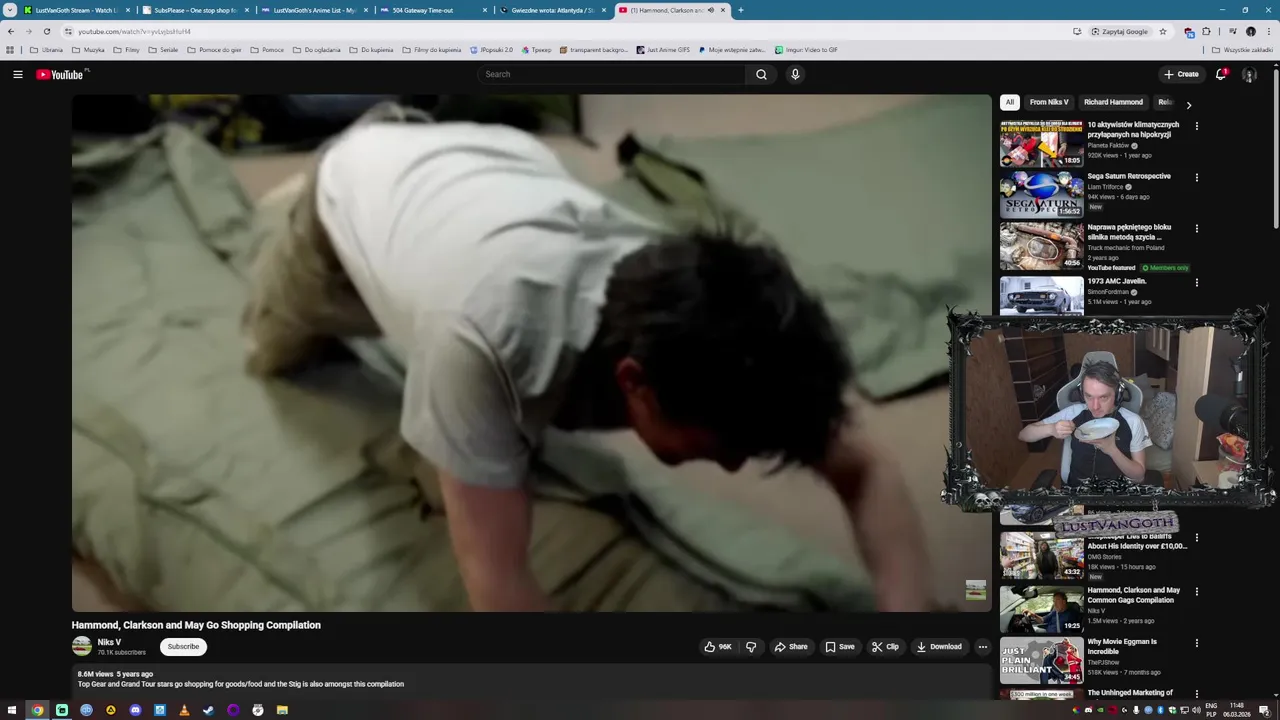Screen dimensions: 1280x720
Task: Select the 'All' filter chip
Action: (x=1010, y=102)
